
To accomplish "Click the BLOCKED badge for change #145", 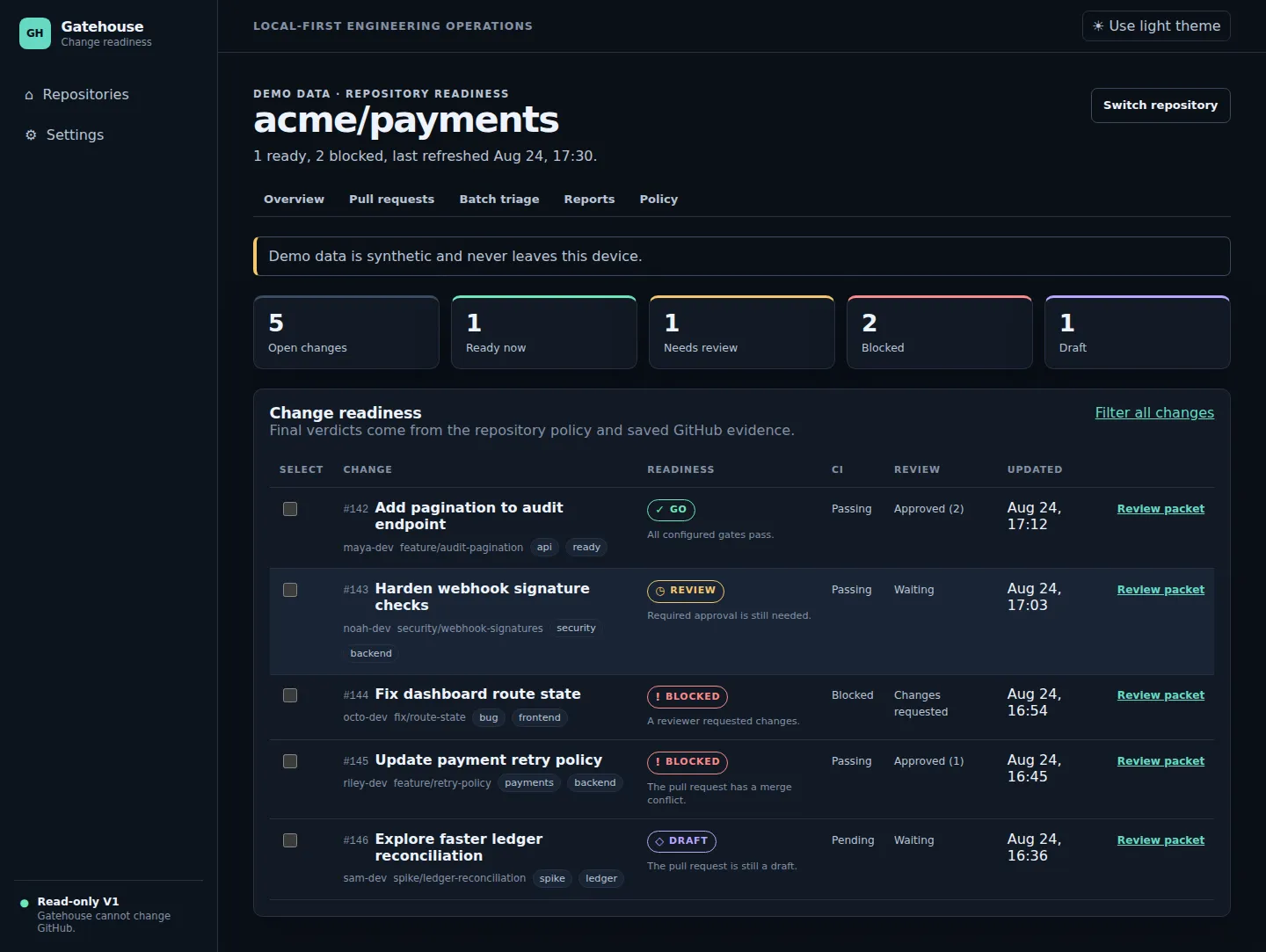I will tap(688, 762).
